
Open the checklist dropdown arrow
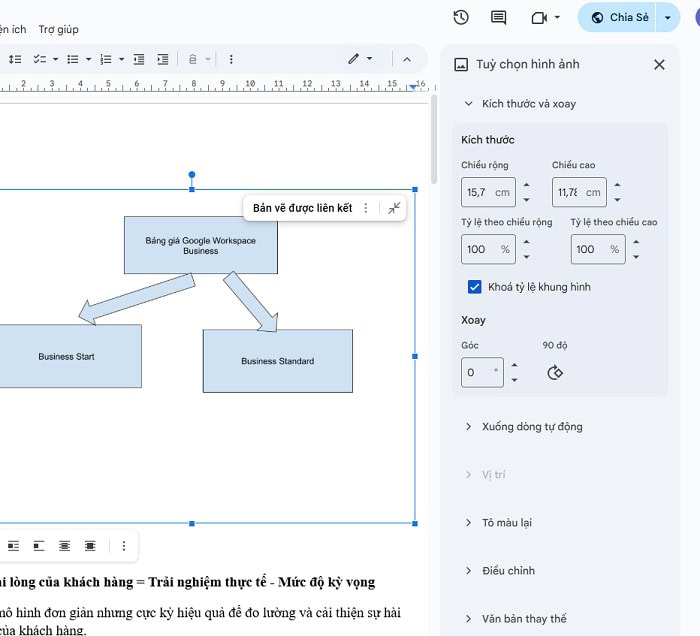point(55,59)
